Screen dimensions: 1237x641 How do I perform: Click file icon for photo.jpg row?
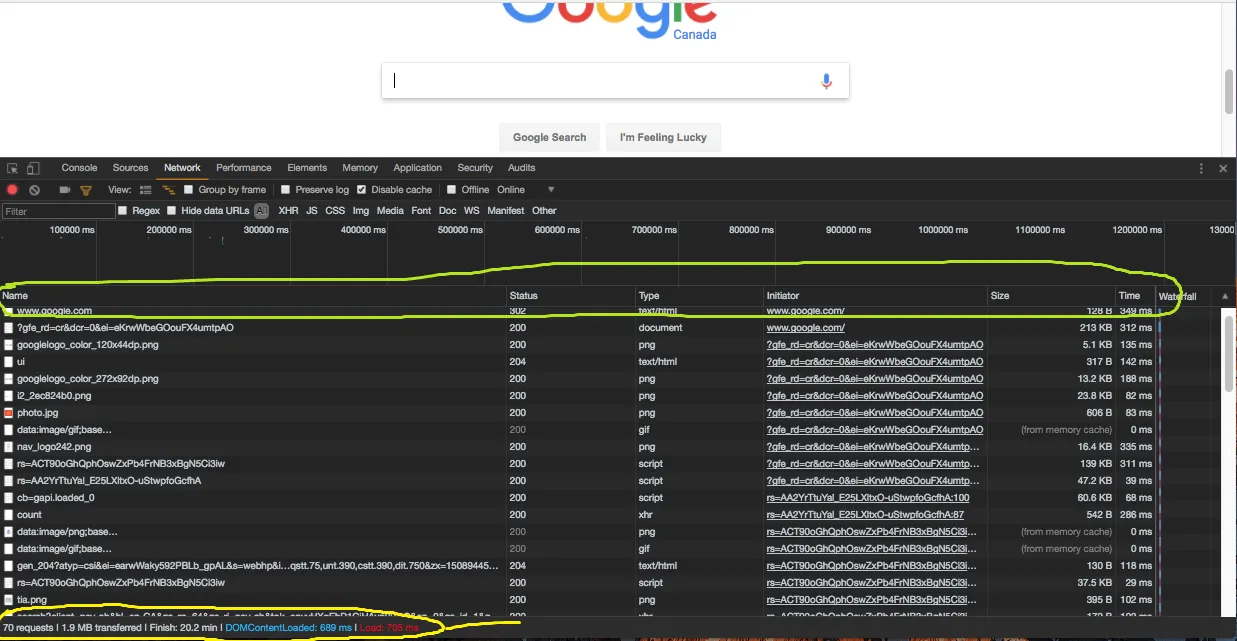(8, 412)
